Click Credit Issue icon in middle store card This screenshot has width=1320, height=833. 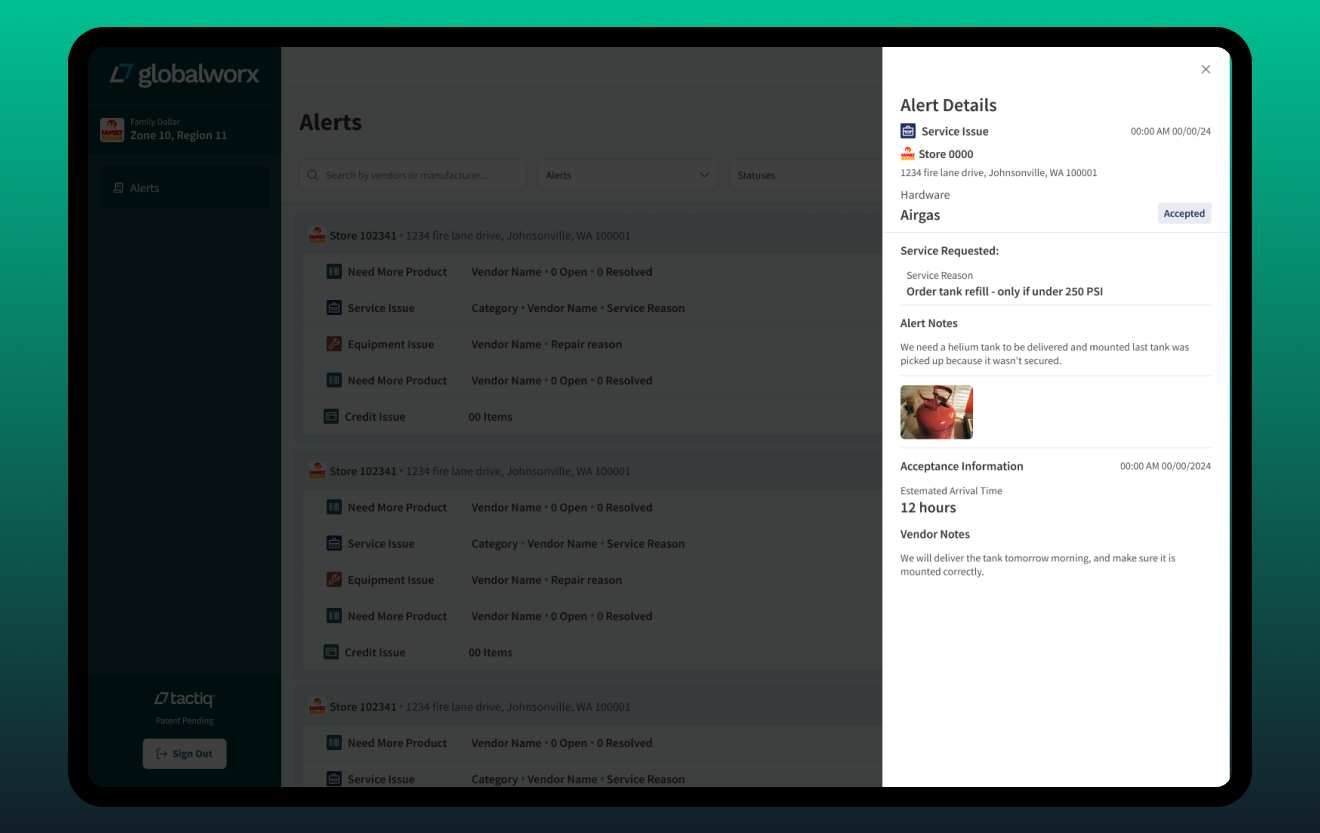coord(331,652)
